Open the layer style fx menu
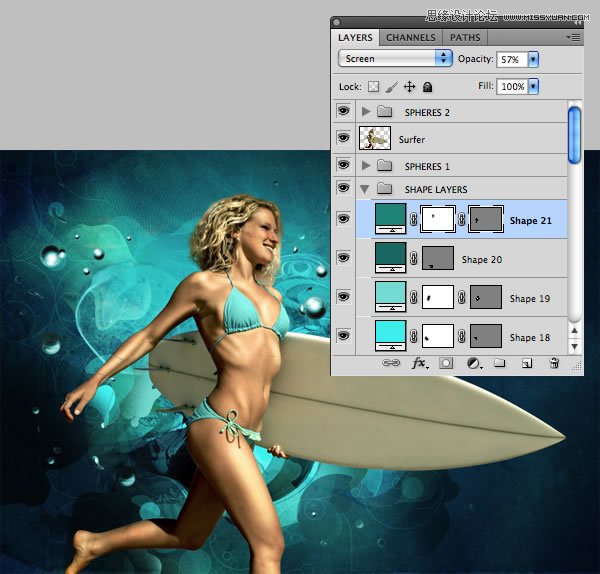600x574 pixels. [419, 364]
